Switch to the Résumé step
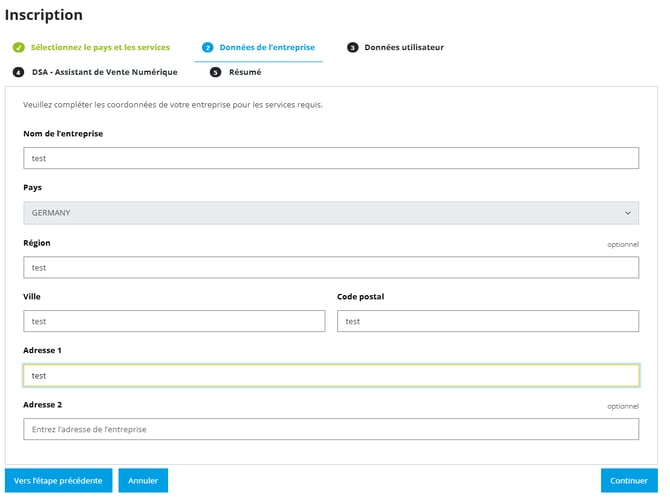 point(245,72)
